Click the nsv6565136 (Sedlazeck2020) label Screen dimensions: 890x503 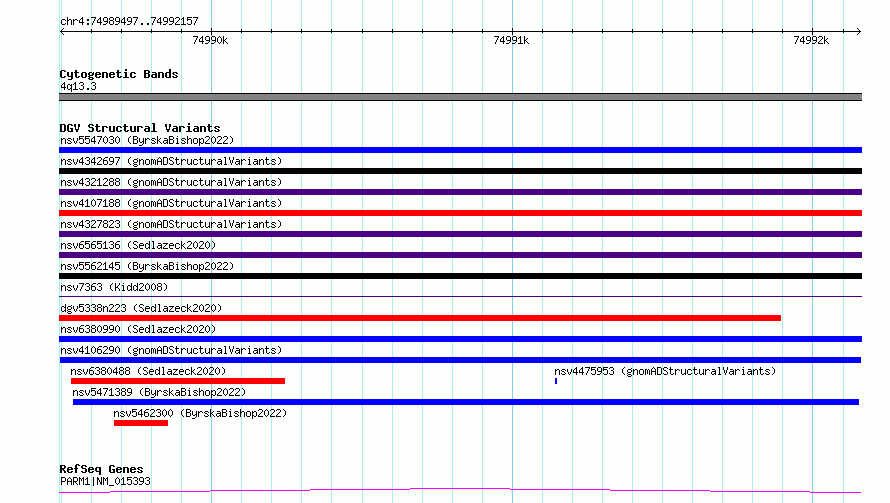click(138, 245)
